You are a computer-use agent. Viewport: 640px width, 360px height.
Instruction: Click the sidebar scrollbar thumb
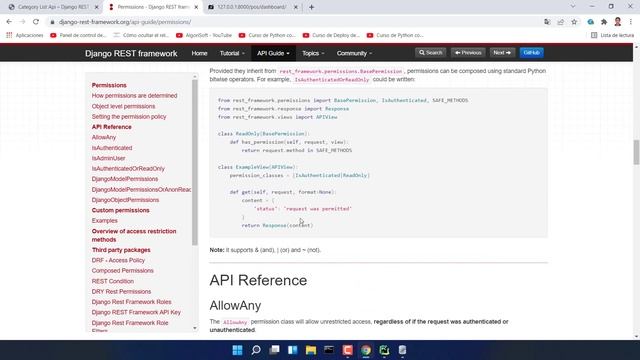195,162
